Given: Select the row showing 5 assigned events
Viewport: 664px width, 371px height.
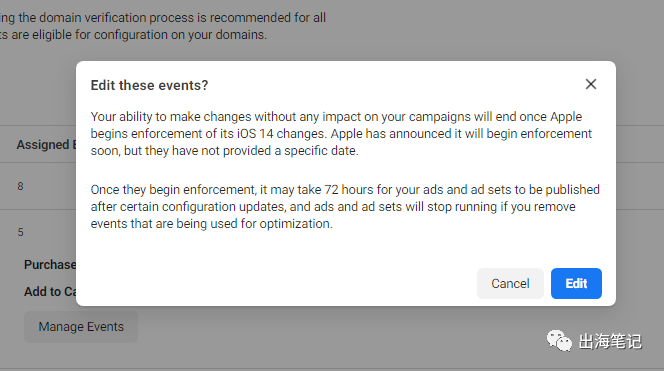Looking at the screenshot, I should [38, 232].
